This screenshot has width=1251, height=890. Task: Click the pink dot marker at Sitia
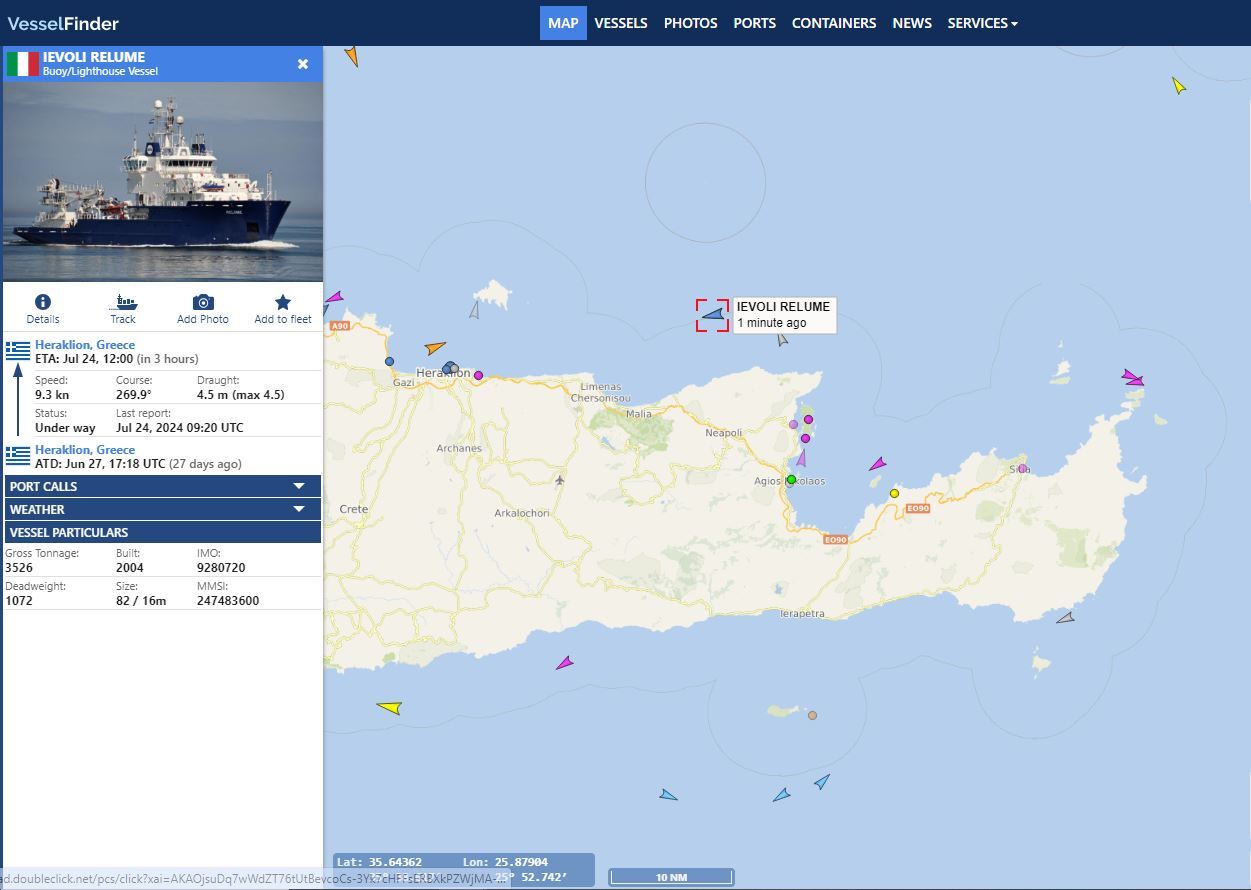tap(1022, 468)
